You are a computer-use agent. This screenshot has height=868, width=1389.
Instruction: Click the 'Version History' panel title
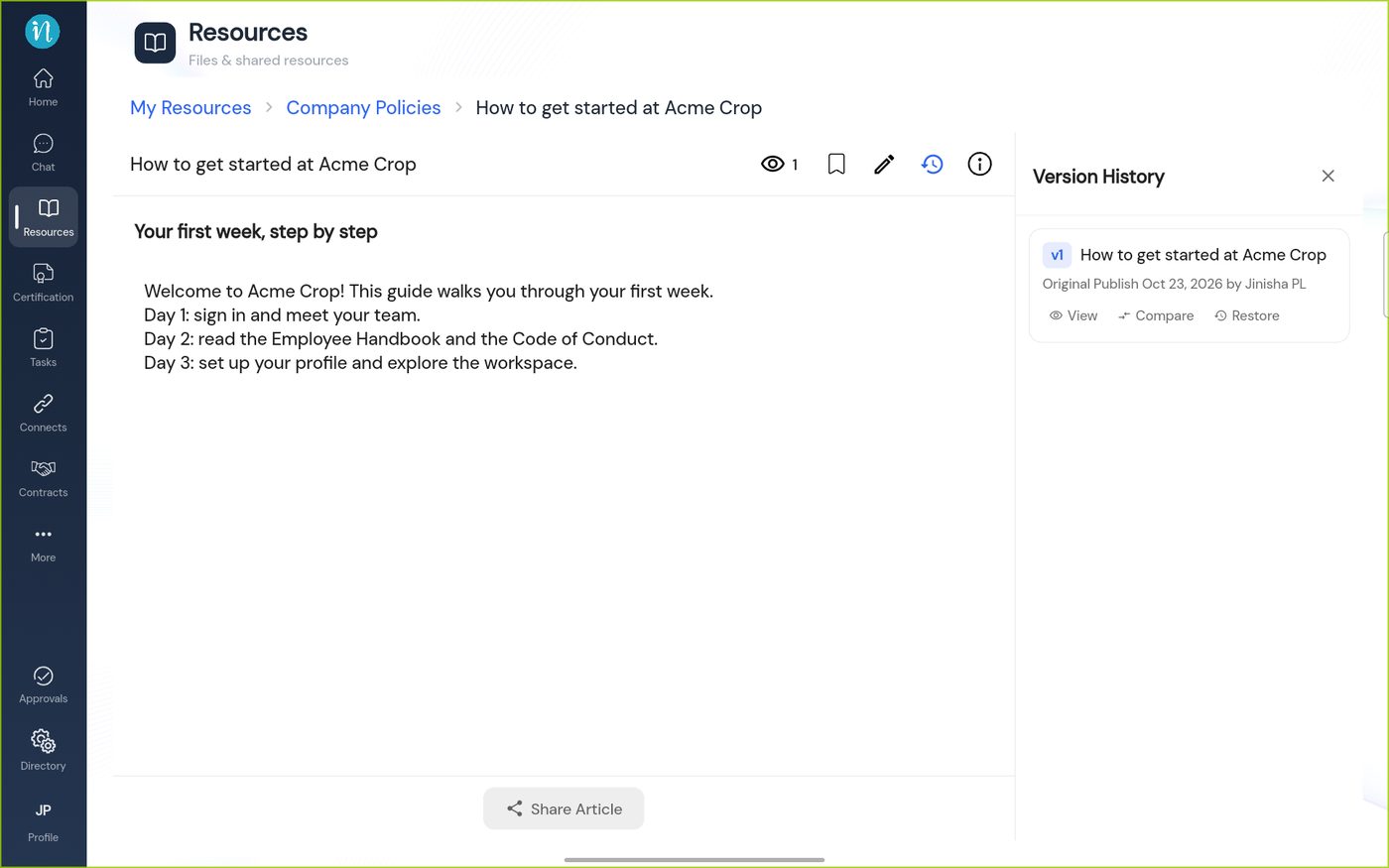point(1098,177)
